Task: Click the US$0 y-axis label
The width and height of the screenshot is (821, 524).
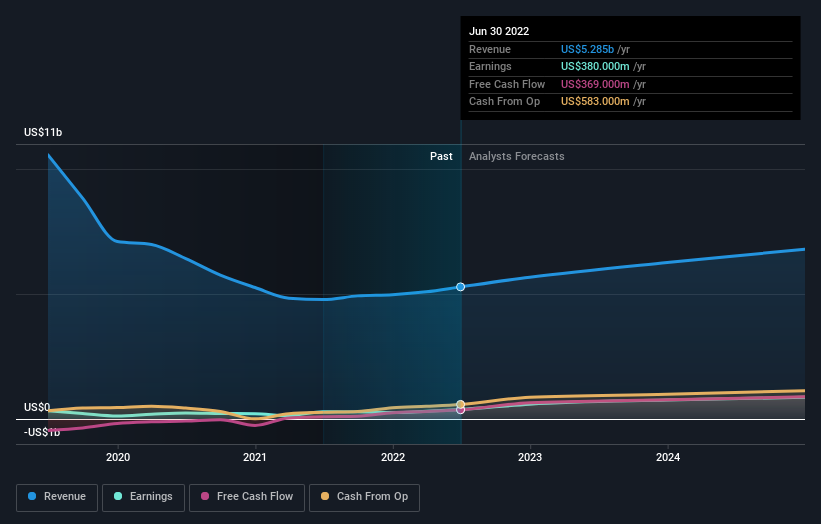Action: pos(37,407)
